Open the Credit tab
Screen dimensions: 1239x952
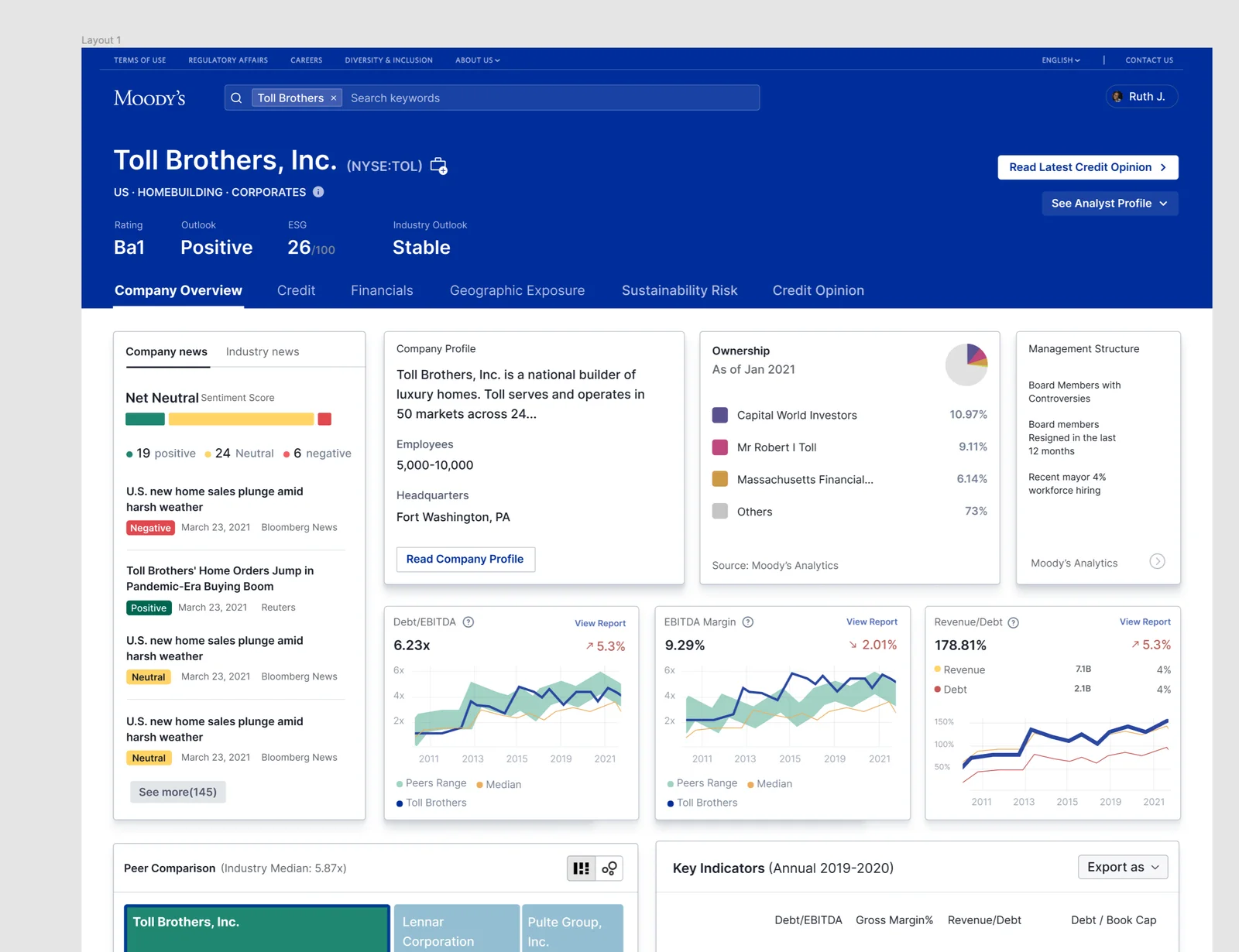pyautogui.click(x=296, y=290)
